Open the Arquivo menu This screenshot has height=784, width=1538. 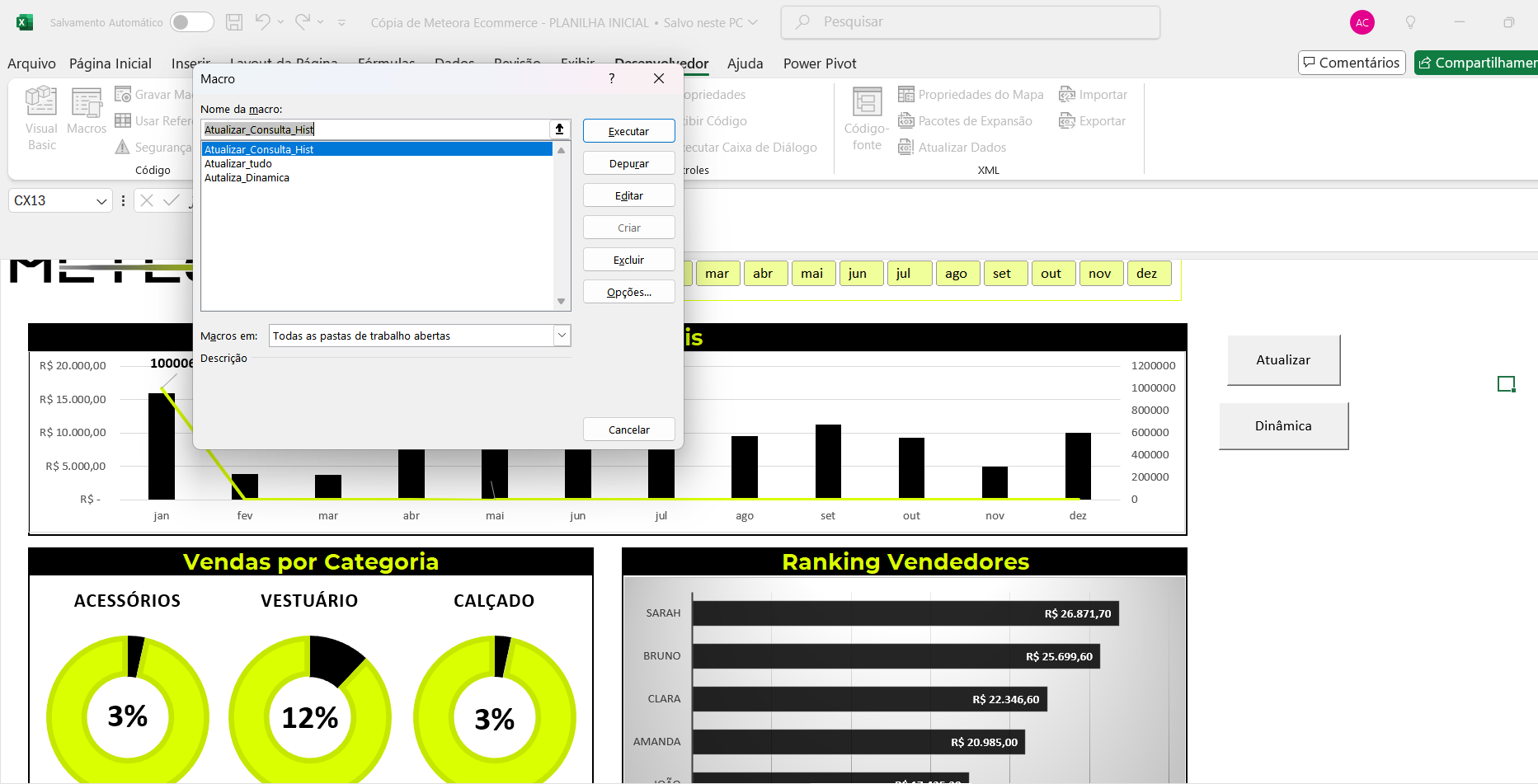[31, 63]
